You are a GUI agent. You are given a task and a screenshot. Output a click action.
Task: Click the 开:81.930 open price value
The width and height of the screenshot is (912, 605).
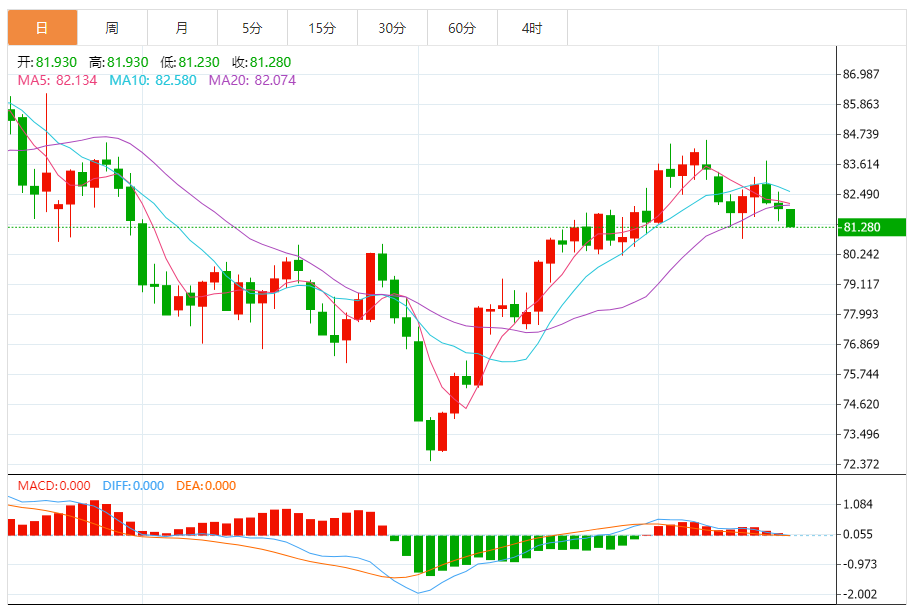[47, 62]
